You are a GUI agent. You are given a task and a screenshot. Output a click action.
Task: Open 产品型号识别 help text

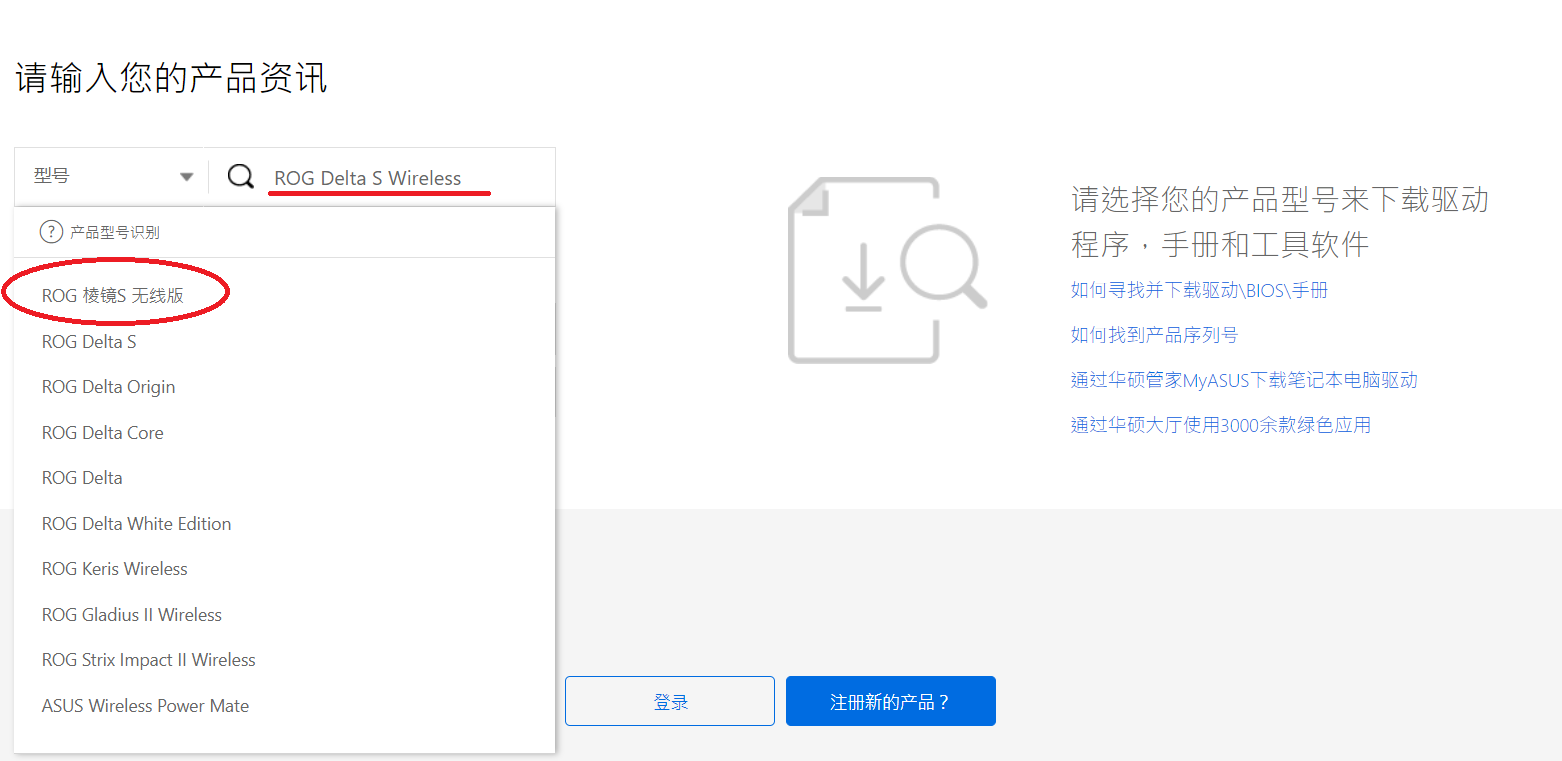115,233
